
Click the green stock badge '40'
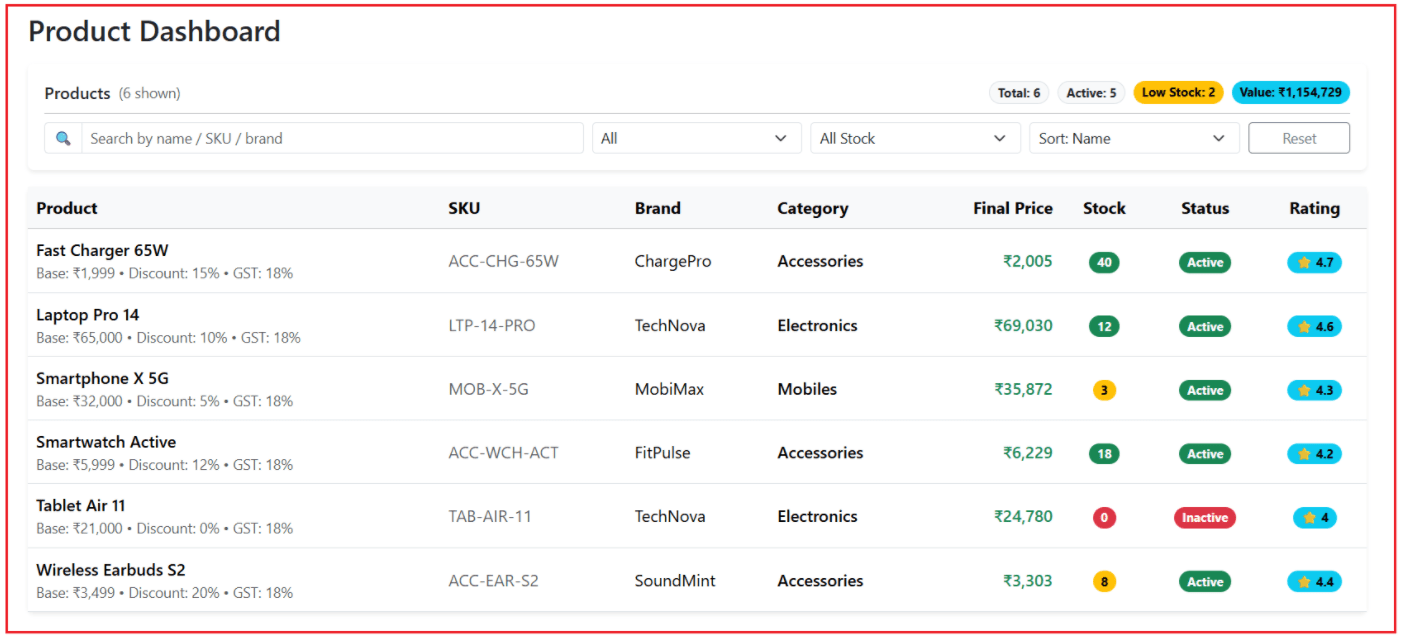pos(1104,263)
